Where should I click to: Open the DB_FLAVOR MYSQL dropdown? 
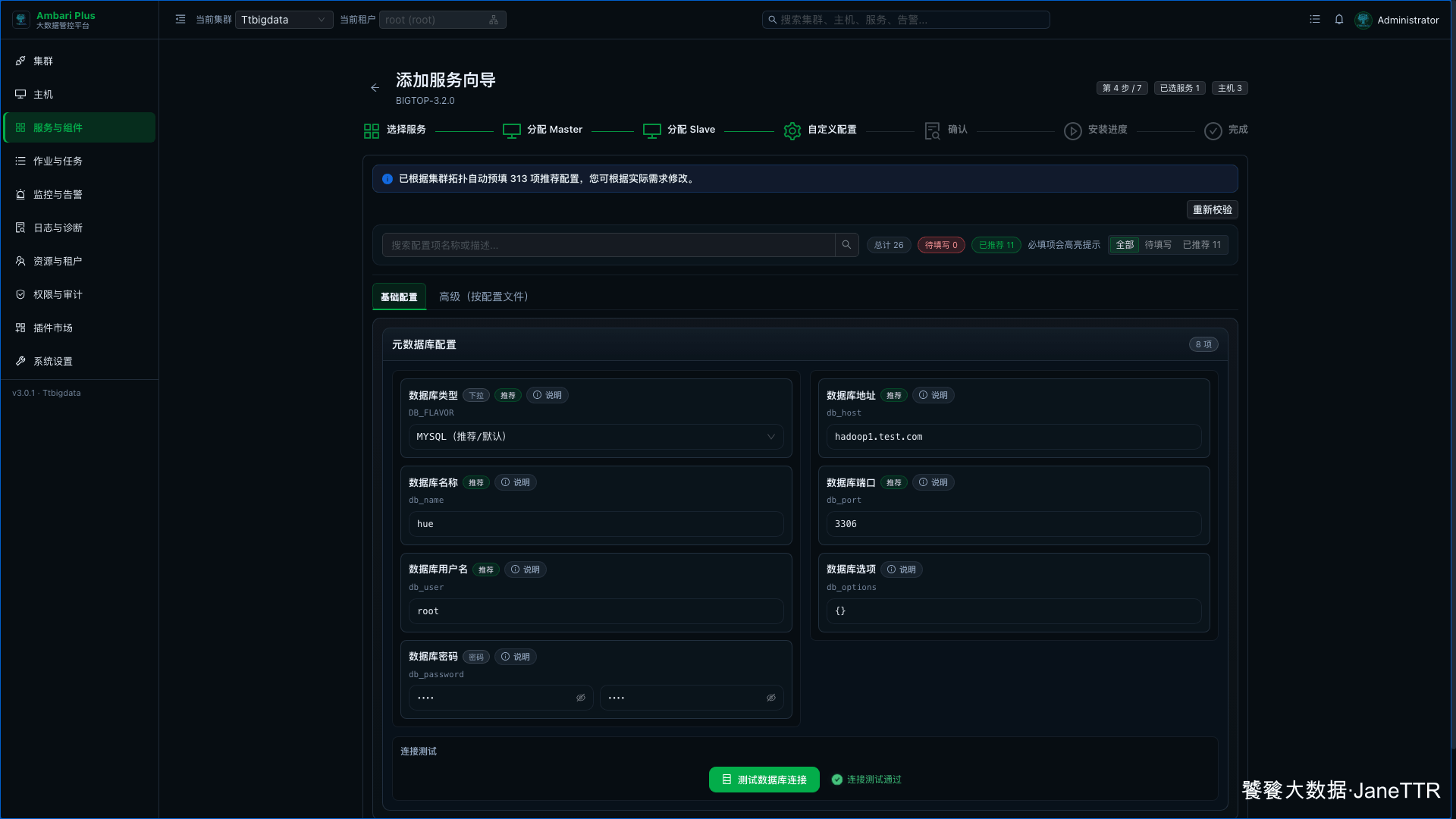(x=596, y=437)
